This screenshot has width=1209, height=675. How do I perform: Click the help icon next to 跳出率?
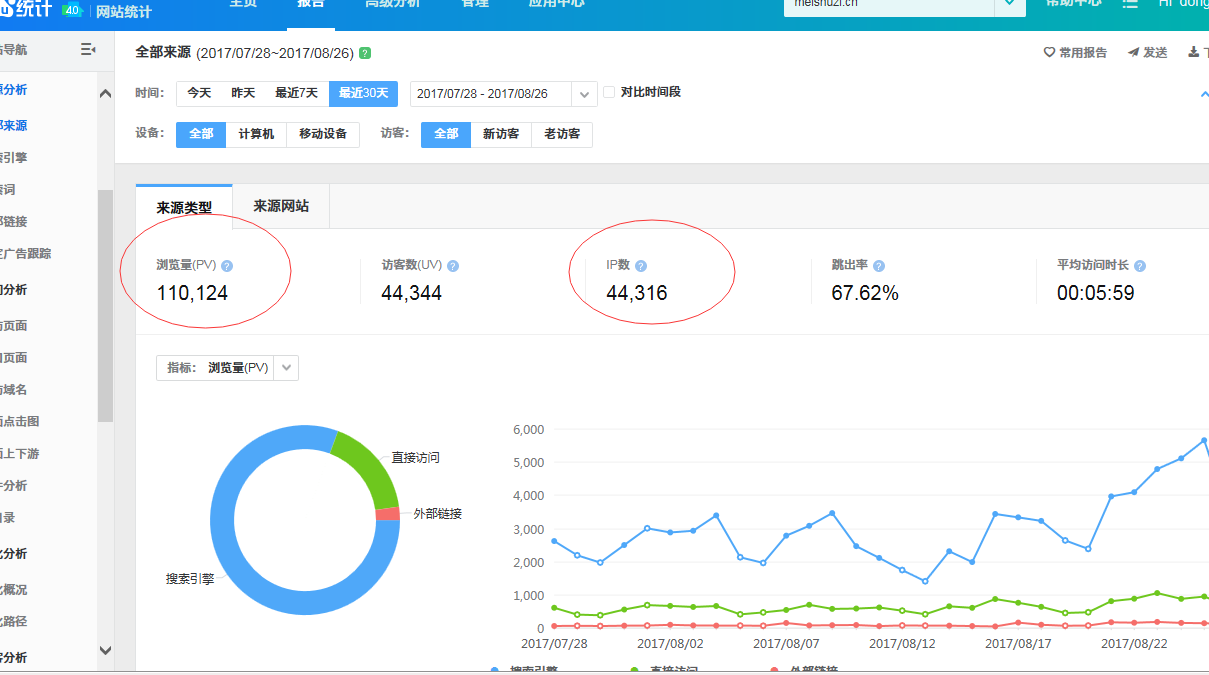[x=879, y=266]
